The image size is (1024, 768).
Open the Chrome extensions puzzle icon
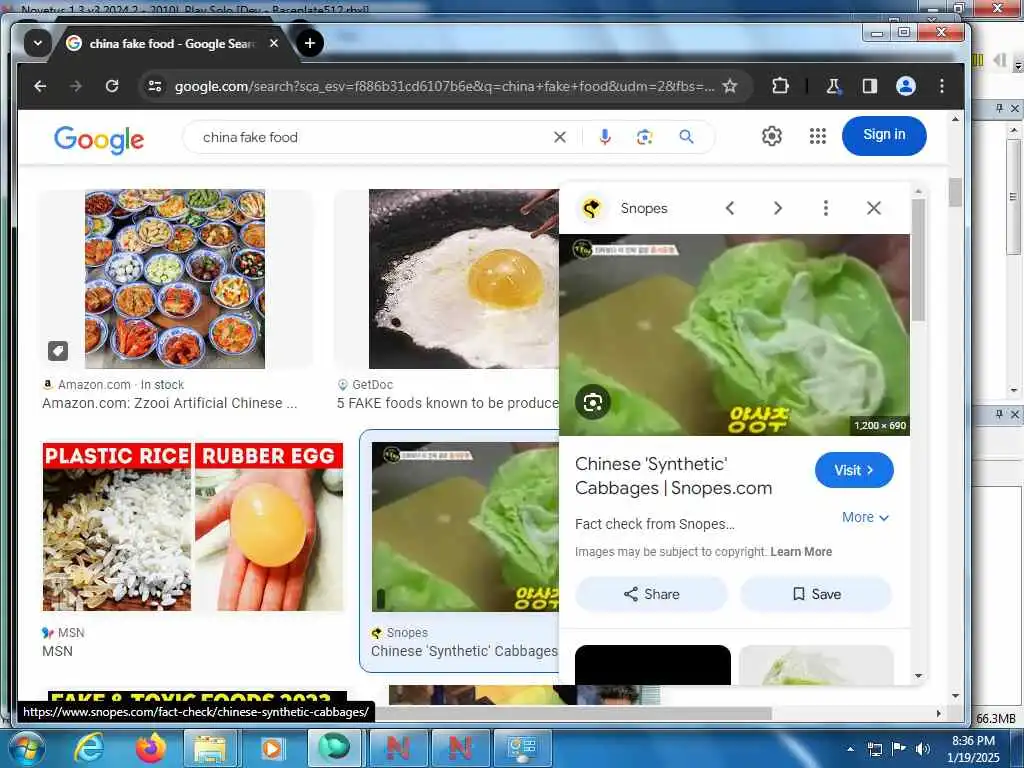click(780, 86)
